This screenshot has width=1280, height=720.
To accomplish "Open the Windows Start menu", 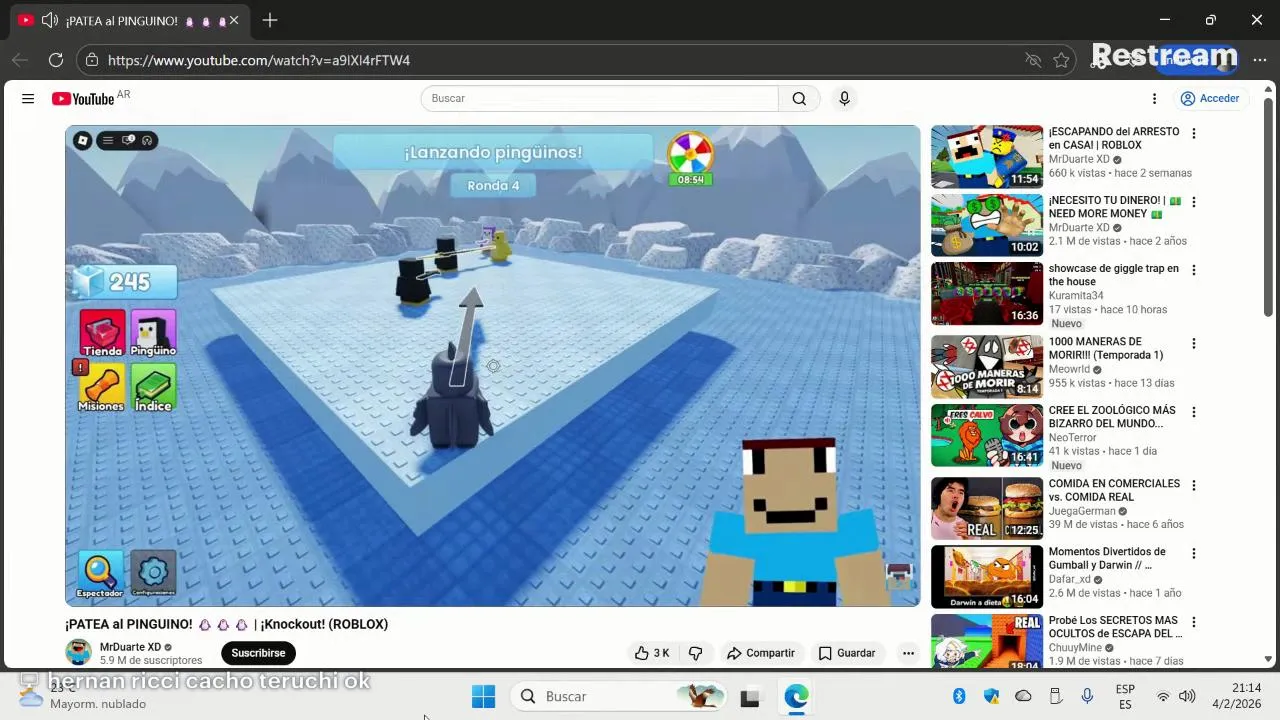I will [x=483, y=696].
